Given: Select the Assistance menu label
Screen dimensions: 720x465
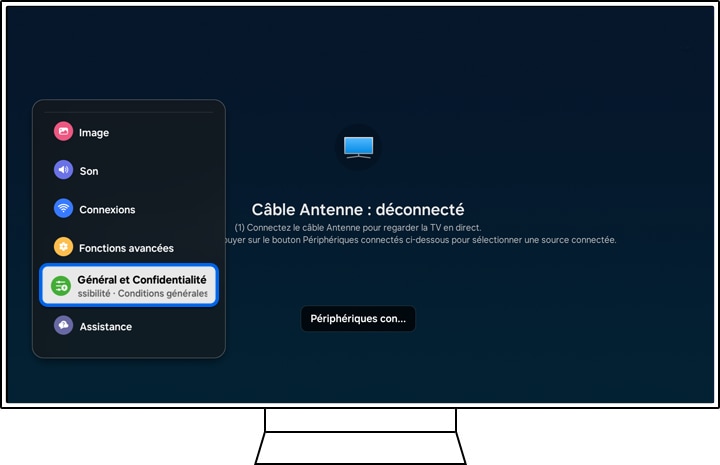Looking at the screenshot, I should 105,327.
